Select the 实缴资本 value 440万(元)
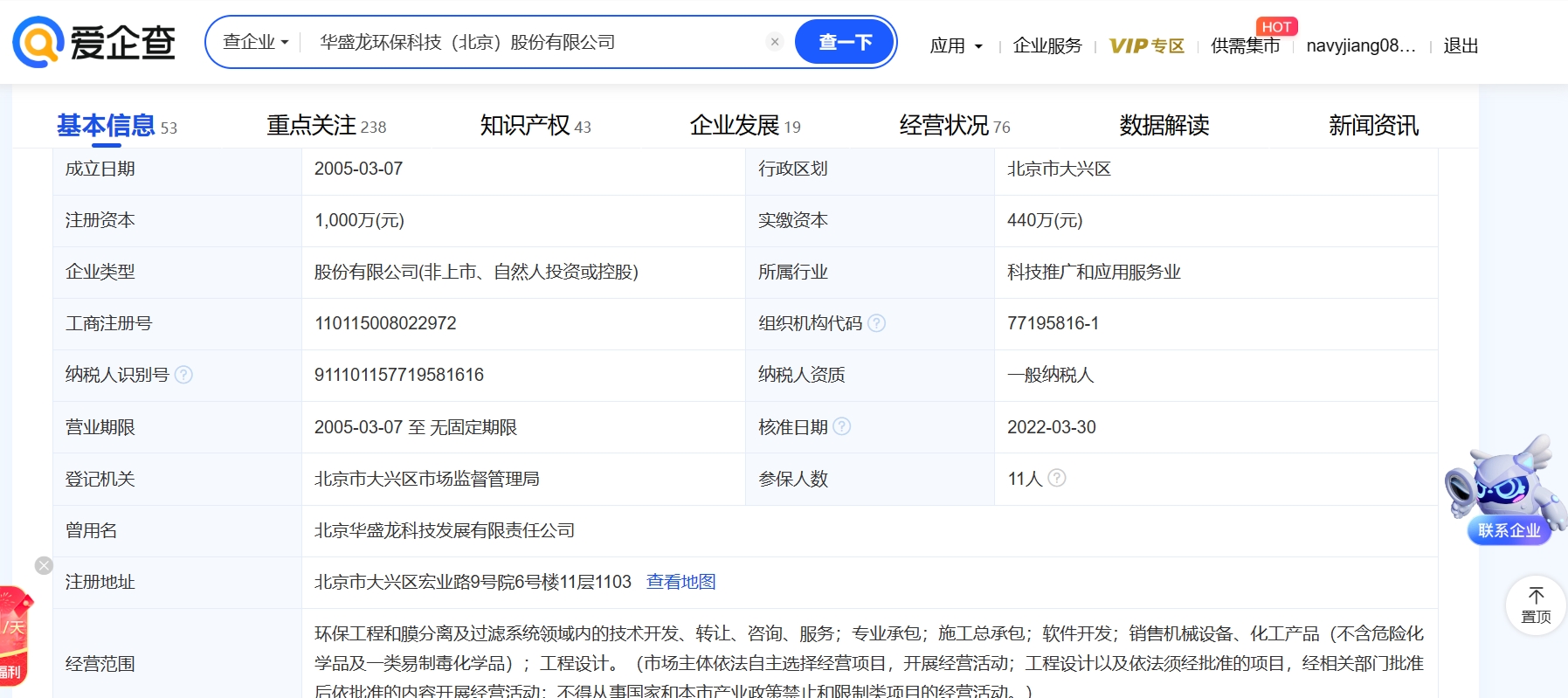This screenshot has height=698, width=1568. point(1045,220)
